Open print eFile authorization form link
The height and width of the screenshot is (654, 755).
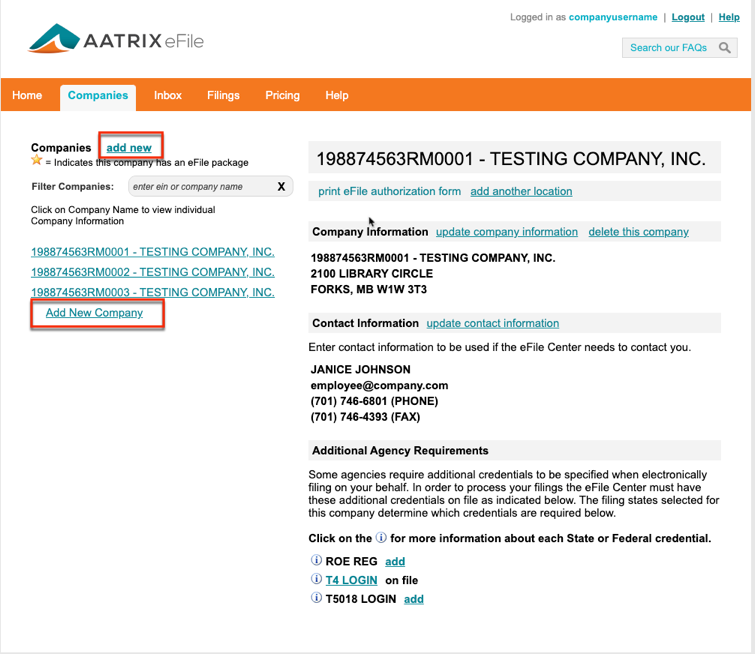389,191
